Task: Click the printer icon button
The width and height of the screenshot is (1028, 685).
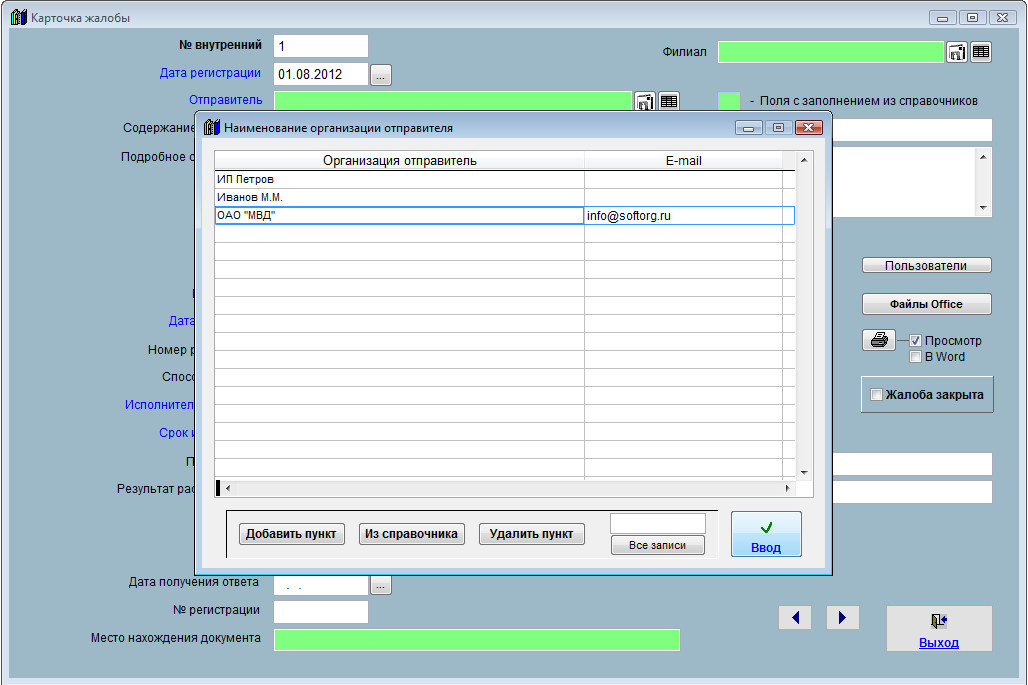Action: coord(879,340)
